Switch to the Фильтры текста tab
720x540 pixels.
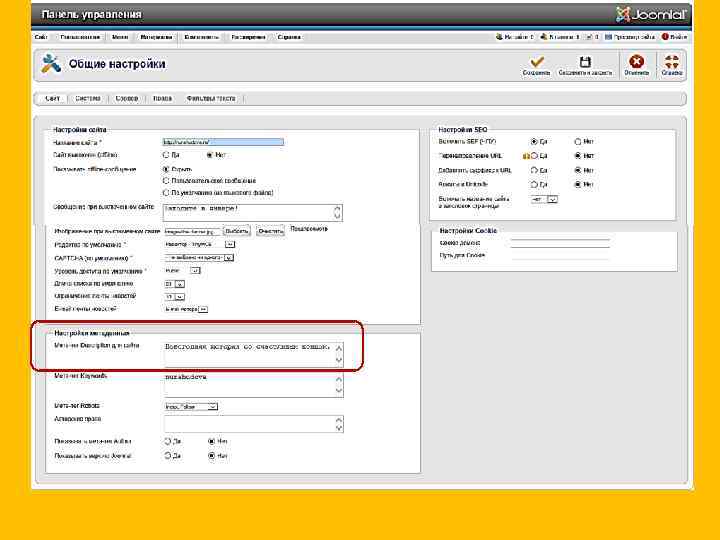(x=211, y=98)
